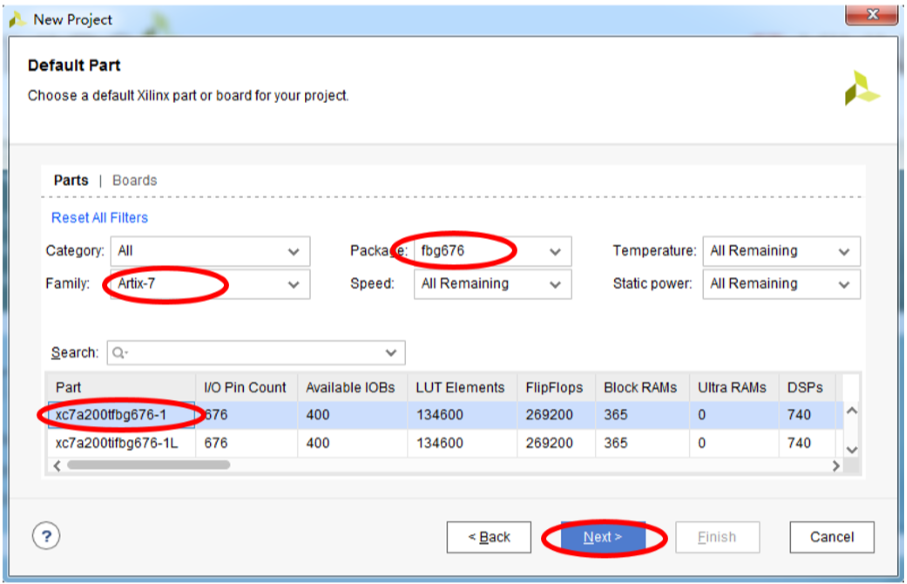Open the Category dropdown
Image resolution: width=907 pixels, height=584 pixels.
click(208, 251)
